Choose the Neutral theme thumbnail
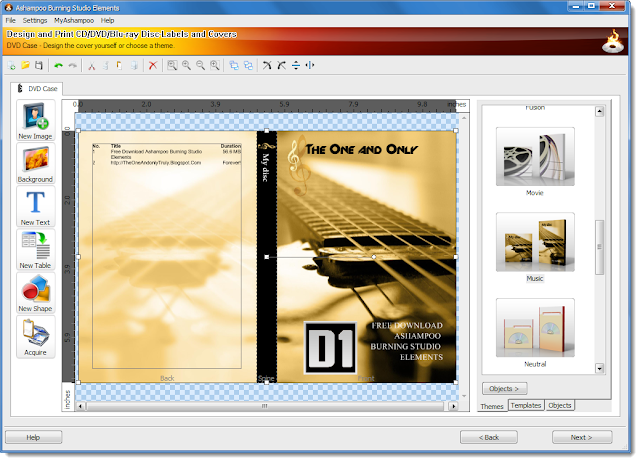 click(x=535, y=328)
